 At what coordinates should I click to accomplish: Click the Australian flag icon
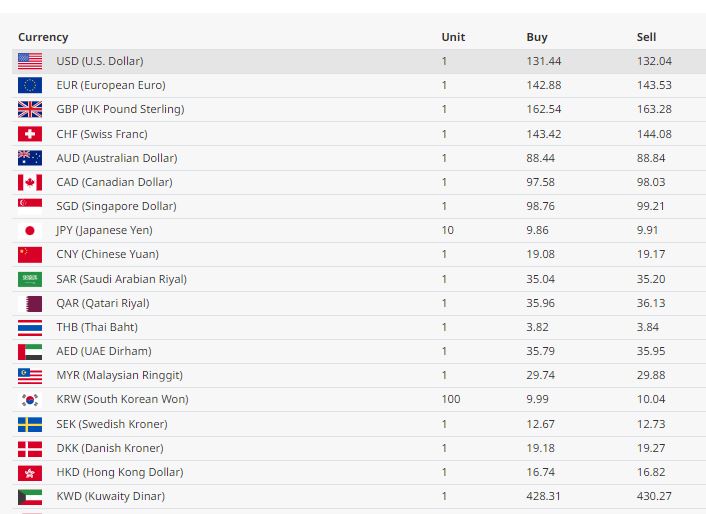30,158
